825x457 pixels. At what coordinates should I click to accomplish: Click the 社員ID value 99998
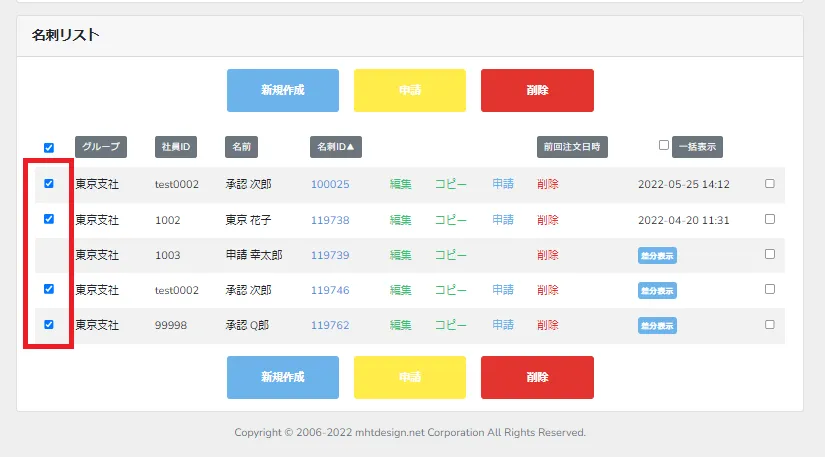pos(170,326)
